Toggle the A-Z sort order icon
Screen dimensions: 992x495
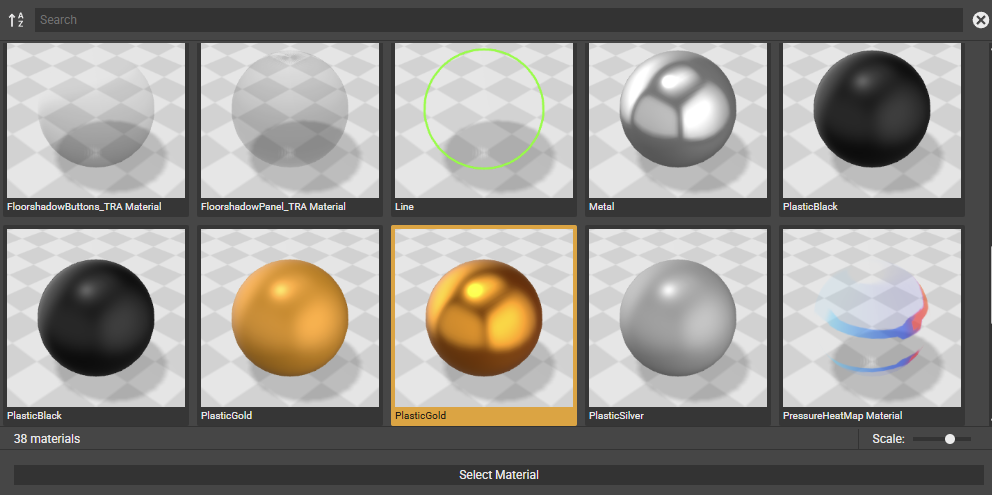(16, 20)
